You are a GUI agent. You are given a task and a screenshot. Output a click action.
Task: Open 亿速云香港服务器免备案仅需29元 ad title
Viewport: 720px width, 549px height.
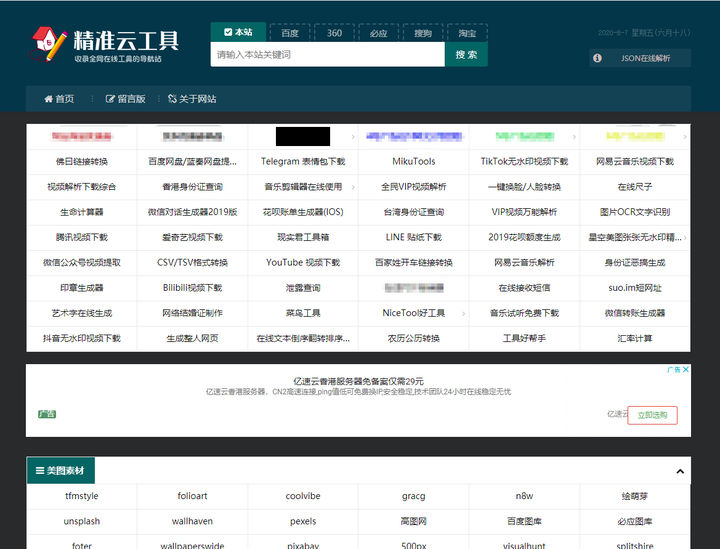tap(358, 381)
